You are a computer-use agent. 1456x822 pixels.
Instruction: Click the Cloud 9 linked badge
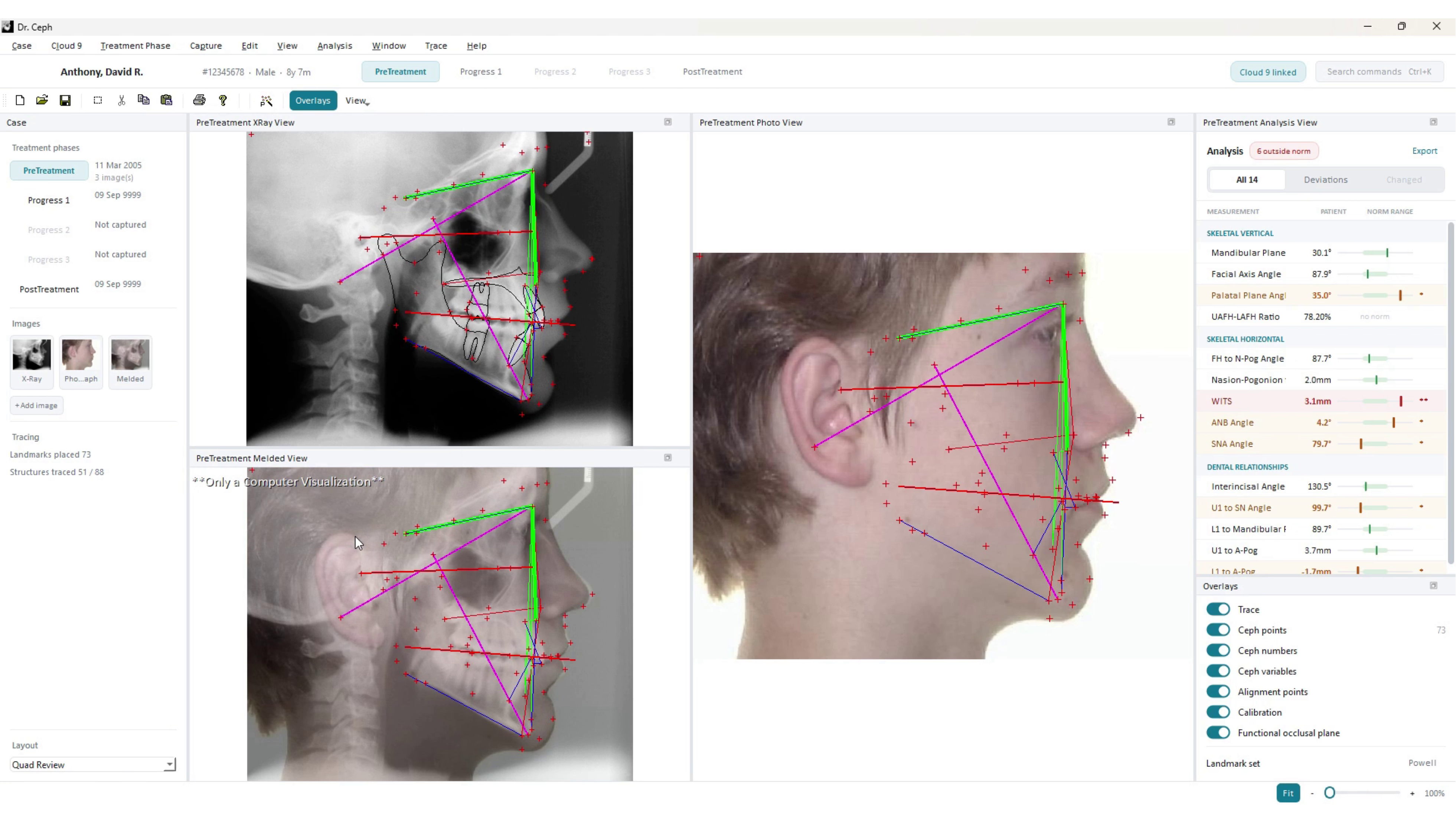coord(1268,72)
